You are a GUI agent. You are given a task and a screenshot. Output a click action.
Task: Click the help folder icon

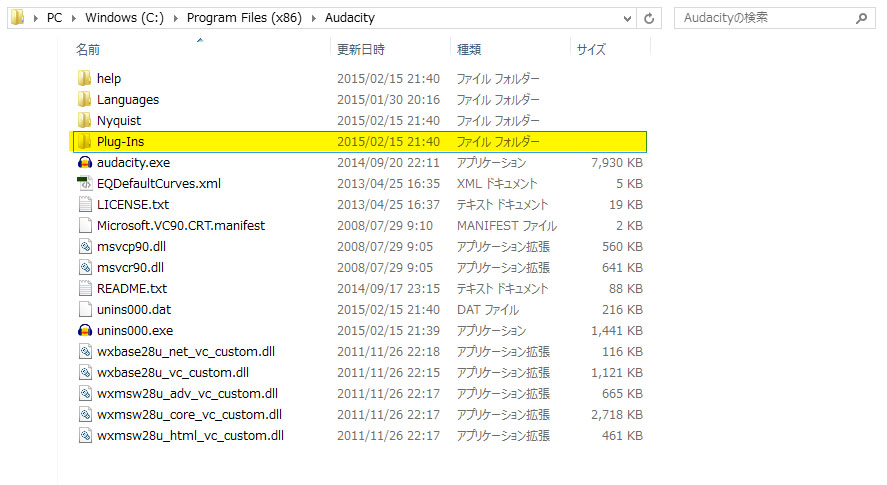pyautogui.click(x=84, y=78)
